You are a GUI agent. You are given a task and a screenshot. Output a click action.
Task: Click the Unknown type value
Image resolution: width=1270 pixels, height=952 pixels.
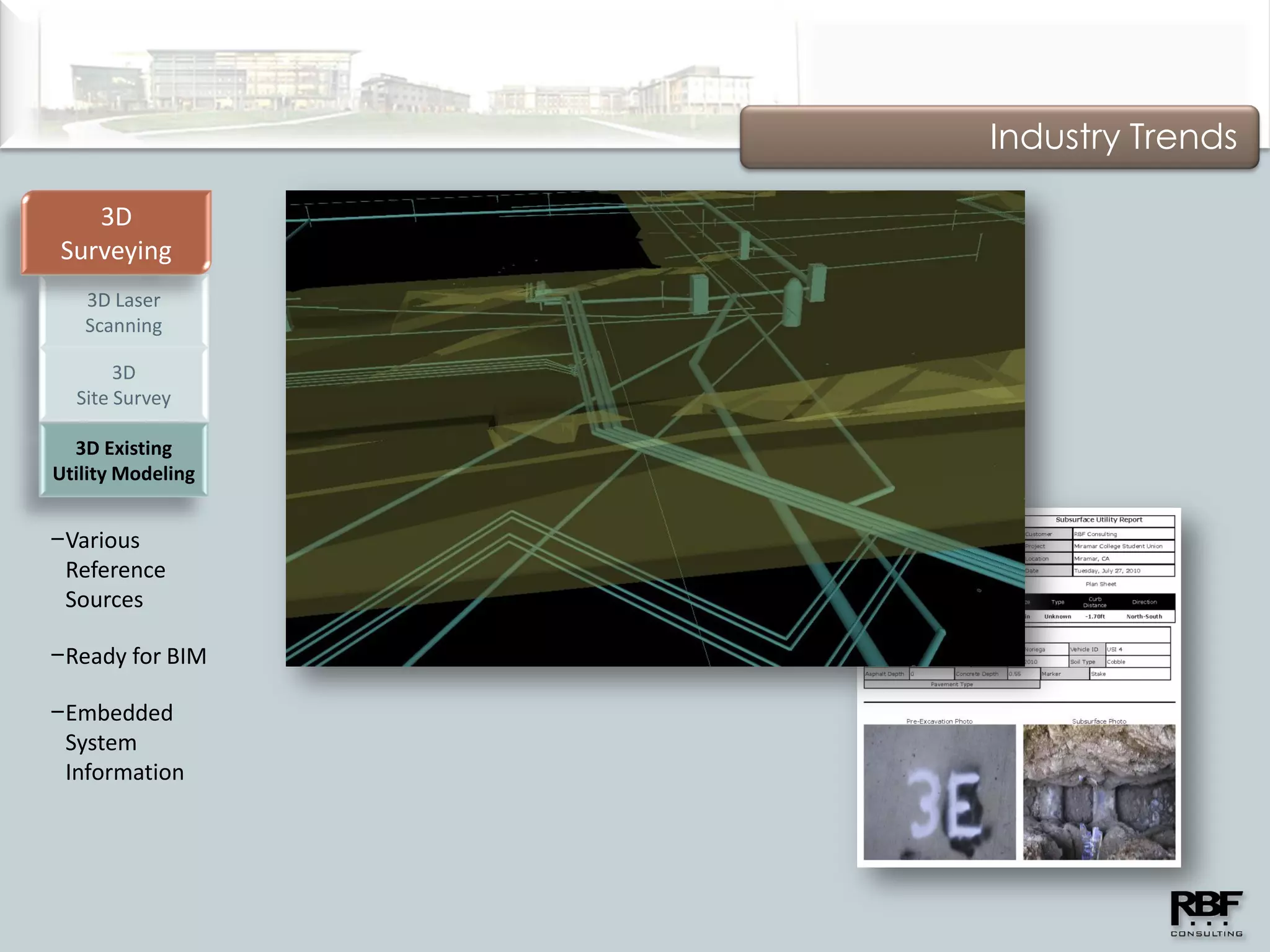pyautogui.click(x=1057, y=617)
